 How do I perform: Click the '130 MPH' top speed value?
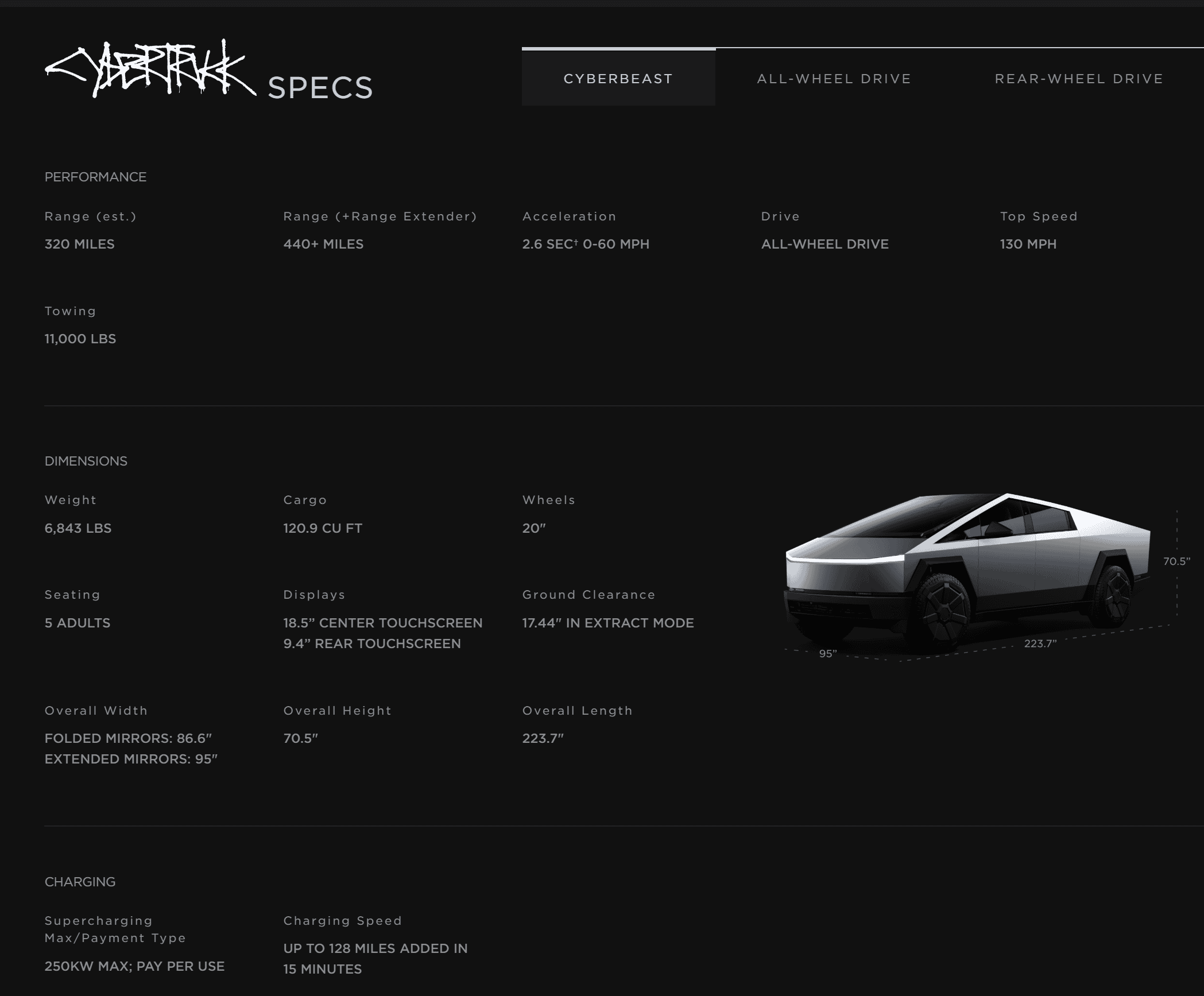pos(1028,244)
